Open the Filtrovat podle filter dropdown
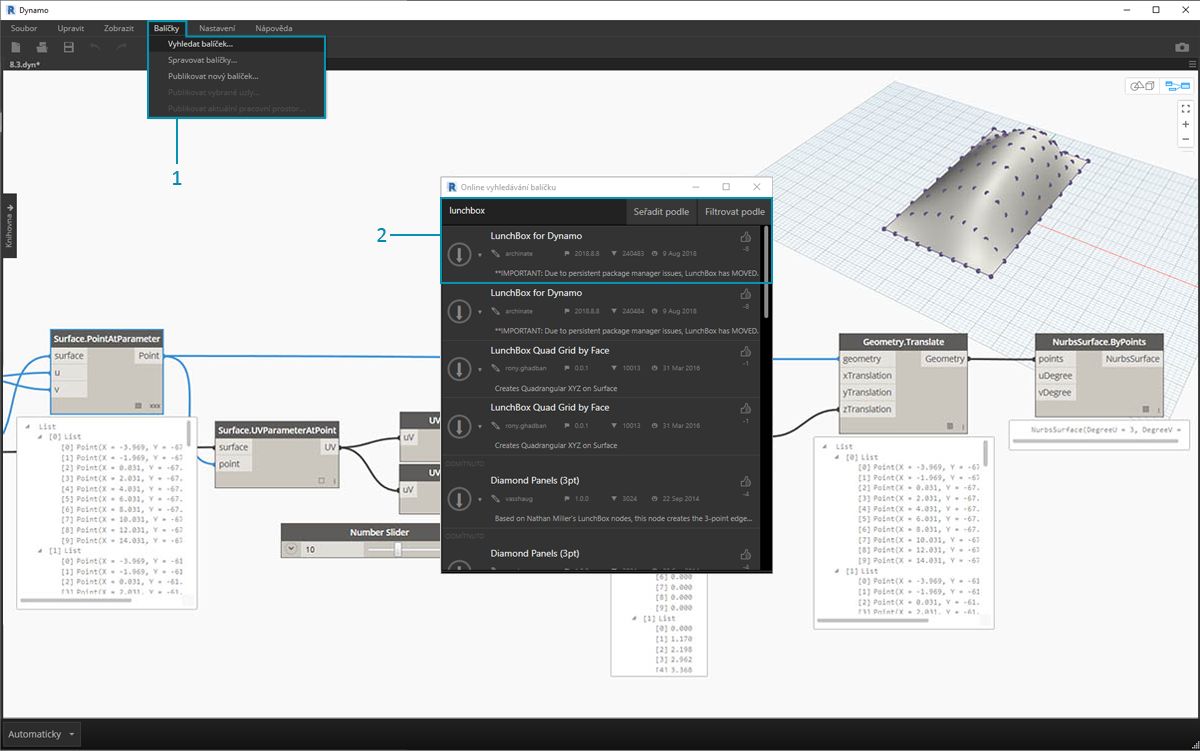 734,211
